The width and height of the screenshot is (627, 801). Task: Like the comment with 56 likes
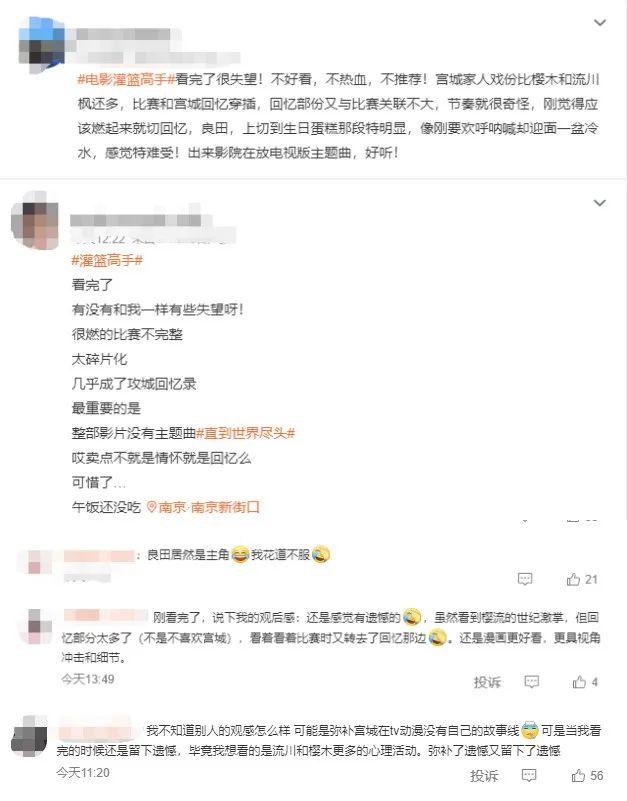tap(578, 775)
